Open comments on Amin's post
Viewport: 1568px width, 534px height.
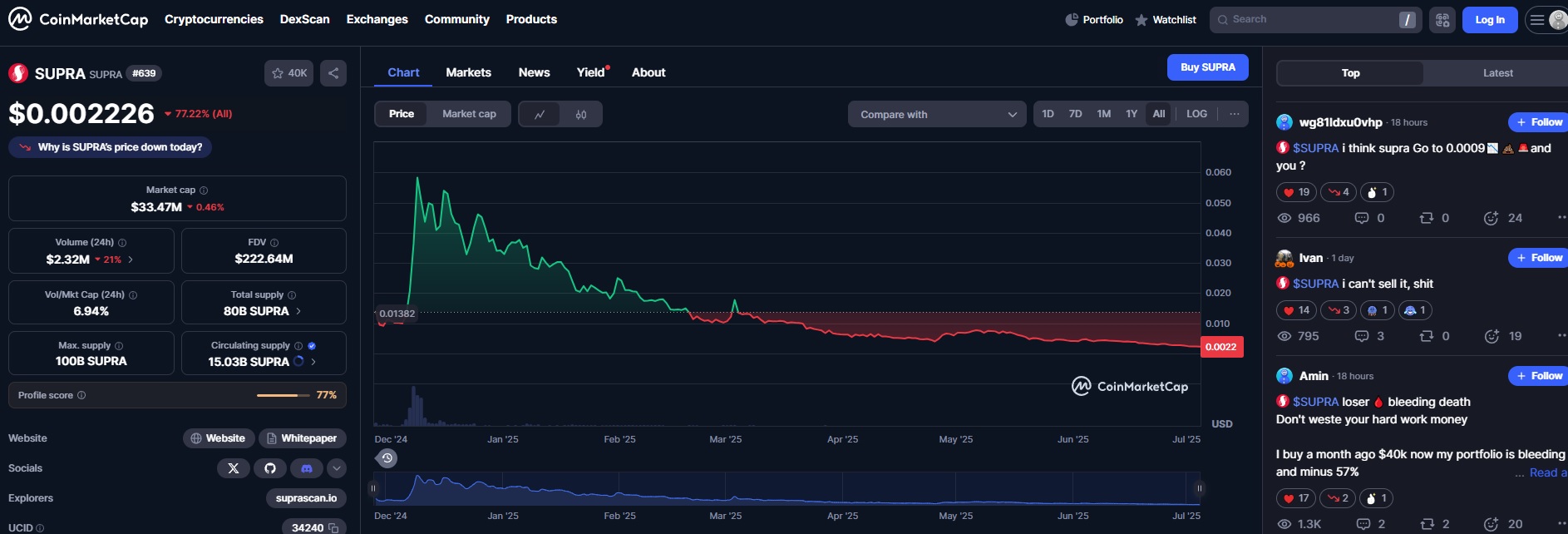pos(1363,524)
